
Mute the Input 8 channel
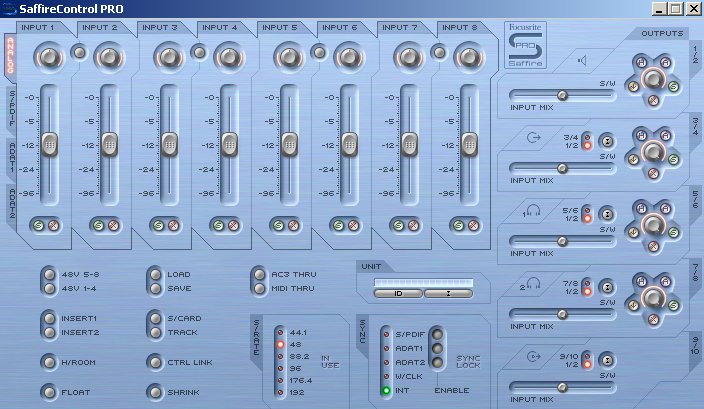[473, 225]
